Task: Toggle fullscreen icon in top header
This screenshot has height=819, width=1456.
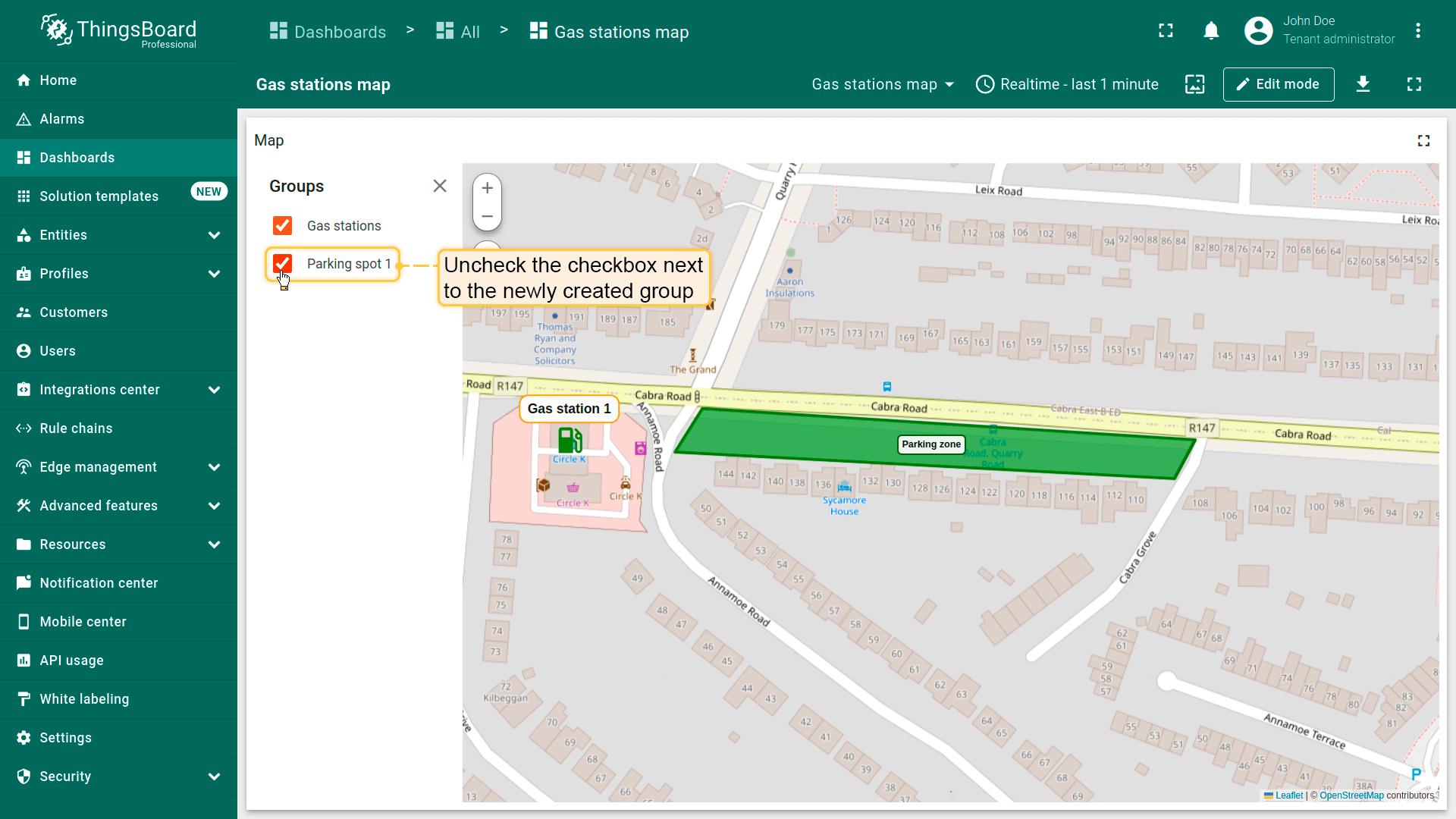Action: point(1166,31)
